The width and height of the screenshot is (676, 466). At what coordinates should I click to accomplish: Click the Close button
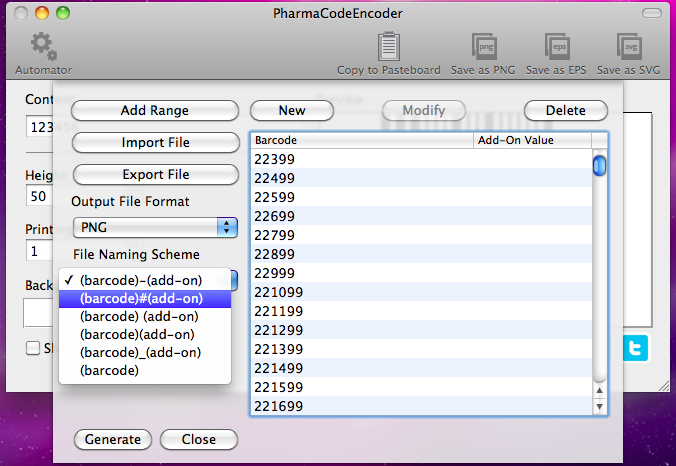point(199,439)
